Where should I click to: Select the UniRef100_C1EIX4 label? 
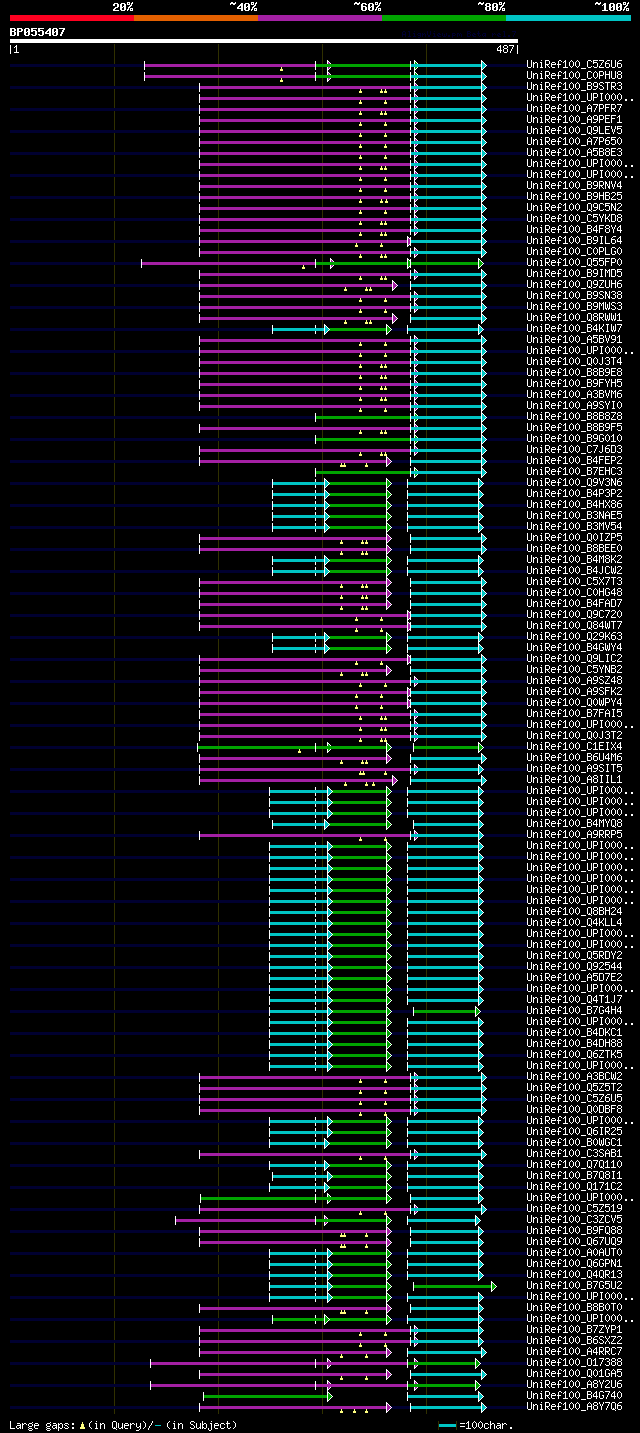pos(574,747)
